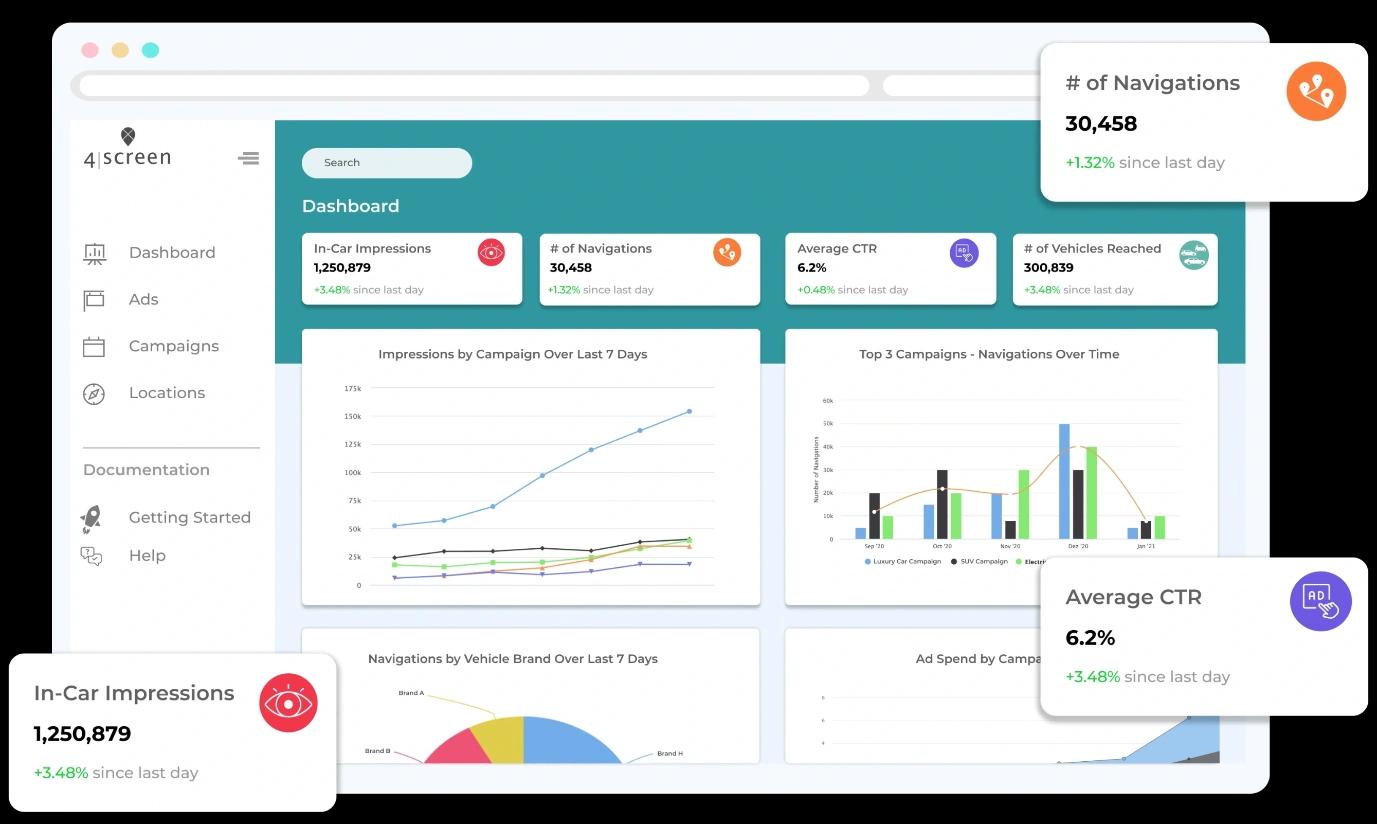The height and width of the screenshot is (824, 1377).
Task: Click the Getting Started rocket icon
Action: click(x=91, y=518)
